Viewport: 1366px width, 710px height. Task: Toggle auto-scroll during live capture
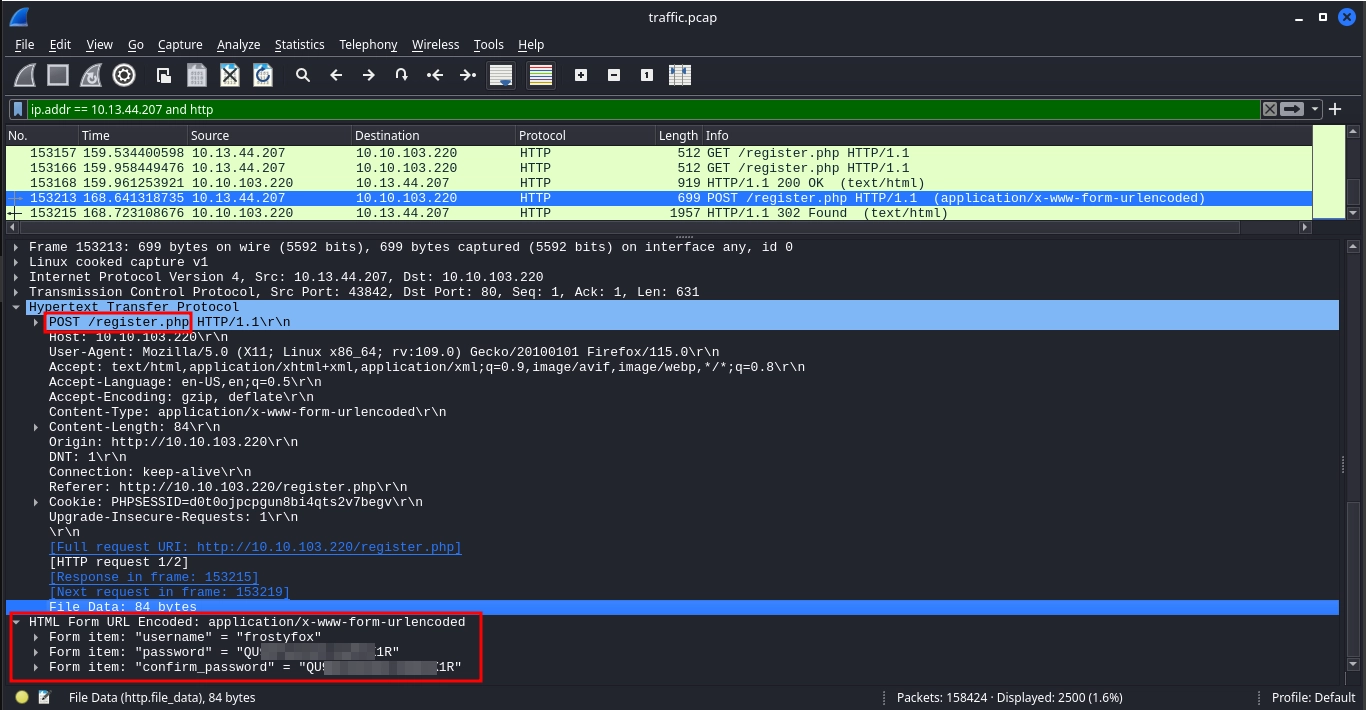pos(501,75)
